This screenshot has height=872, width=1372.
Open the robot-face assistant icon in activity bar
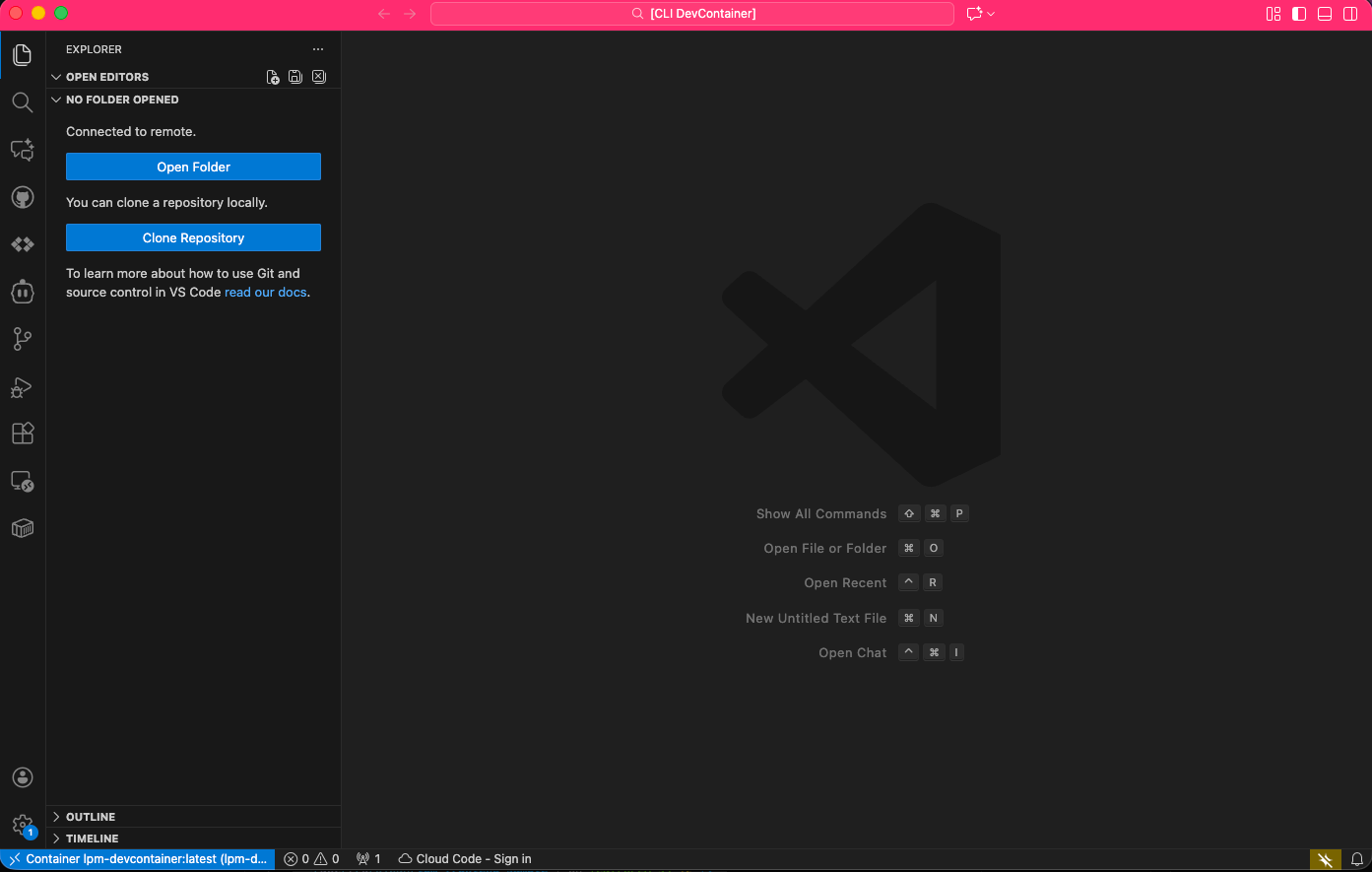pyautogui.click(x=23, y=292)
